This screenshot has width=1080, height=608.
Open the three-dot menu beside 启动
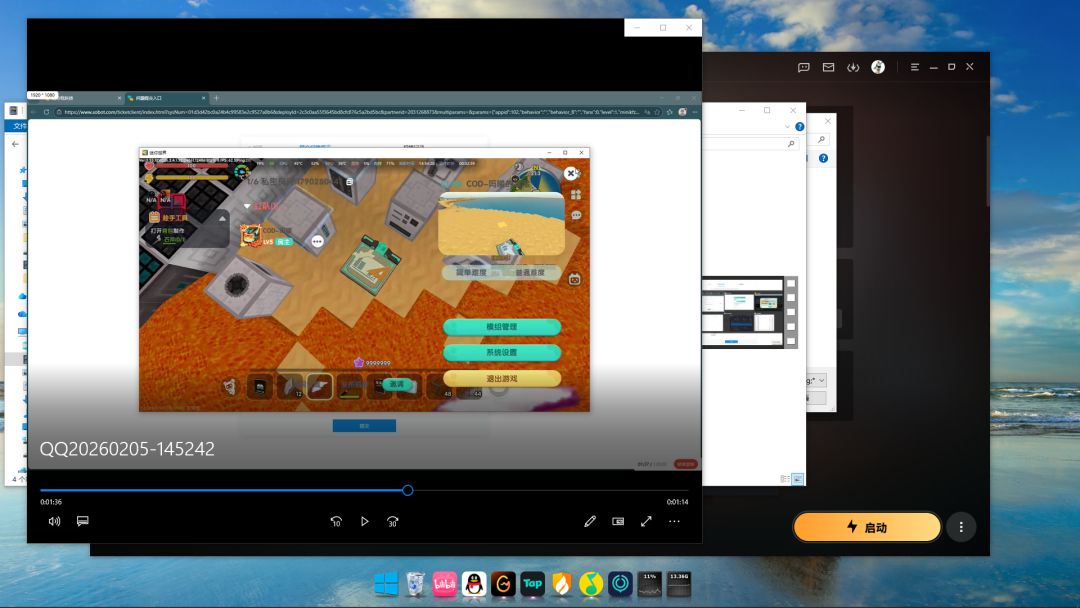[961, 527]
